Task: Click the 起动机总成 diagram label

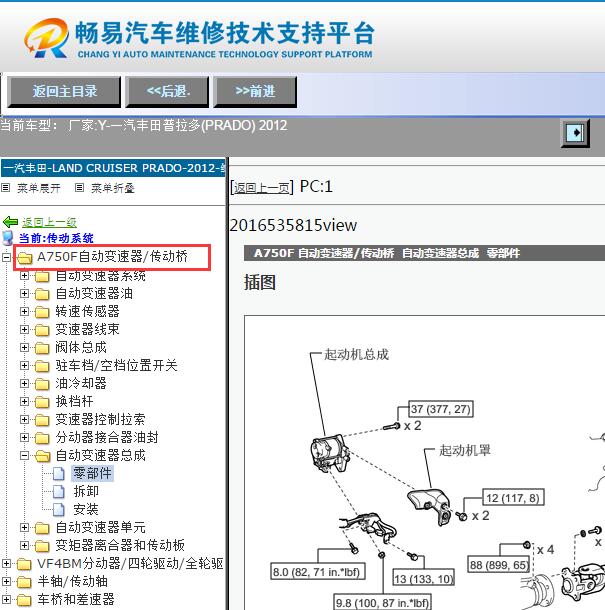Action: [x=356, y=354]
